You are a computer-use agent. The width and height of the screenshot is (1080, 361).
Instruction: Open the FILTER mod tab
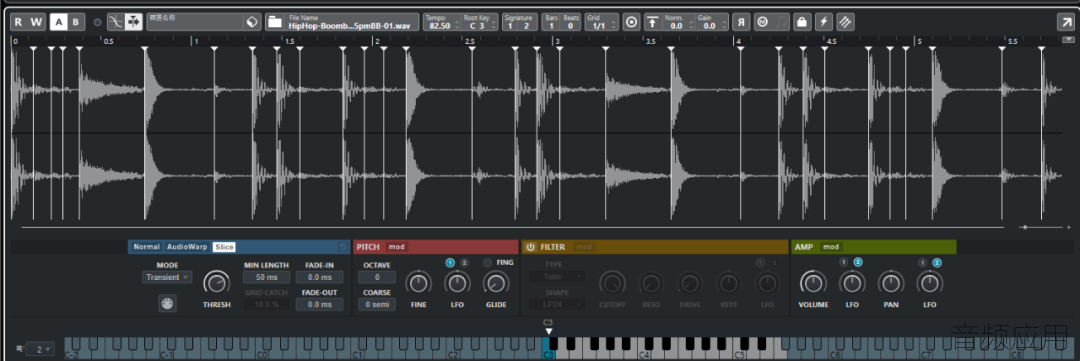[x=583, y=247]
